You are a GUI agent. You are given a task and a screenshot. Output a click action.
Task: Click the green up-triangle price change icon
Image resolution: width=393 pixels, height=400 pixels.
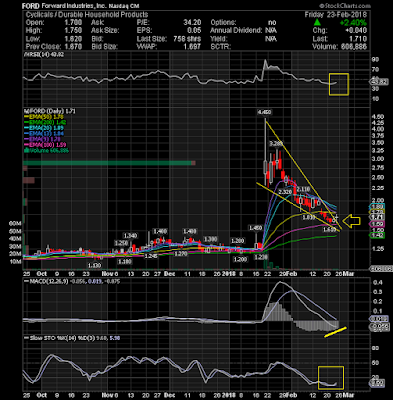tap(317, 23)
